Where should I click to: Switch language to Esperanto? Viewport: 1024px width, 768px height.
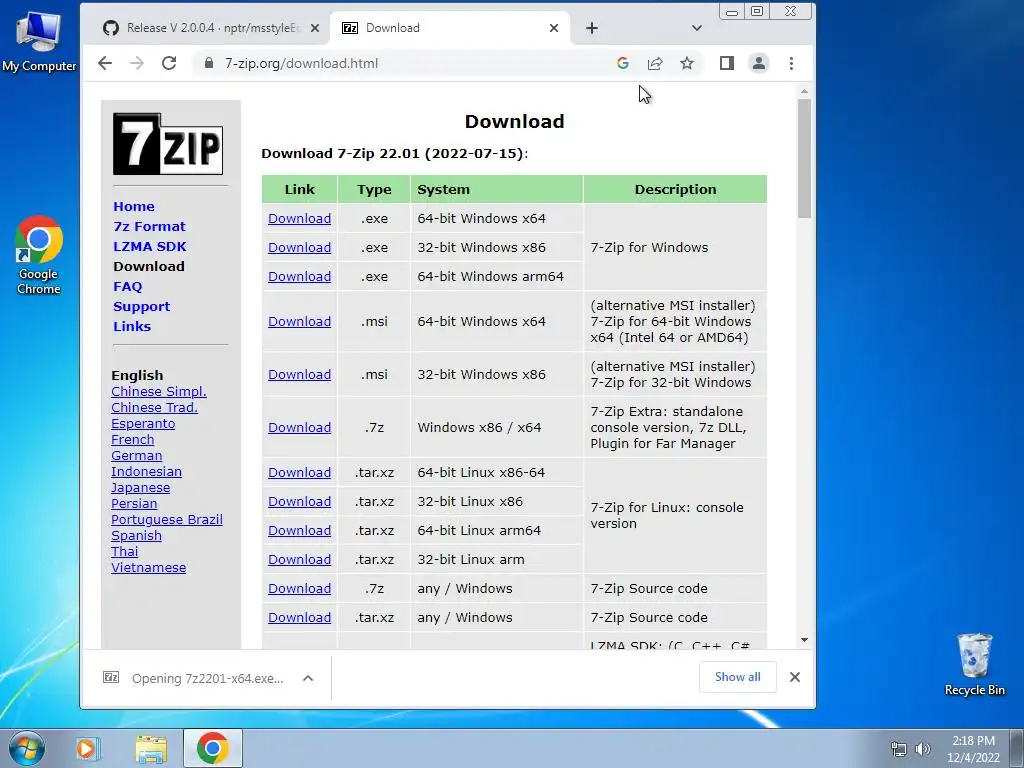tap(143, 424)
